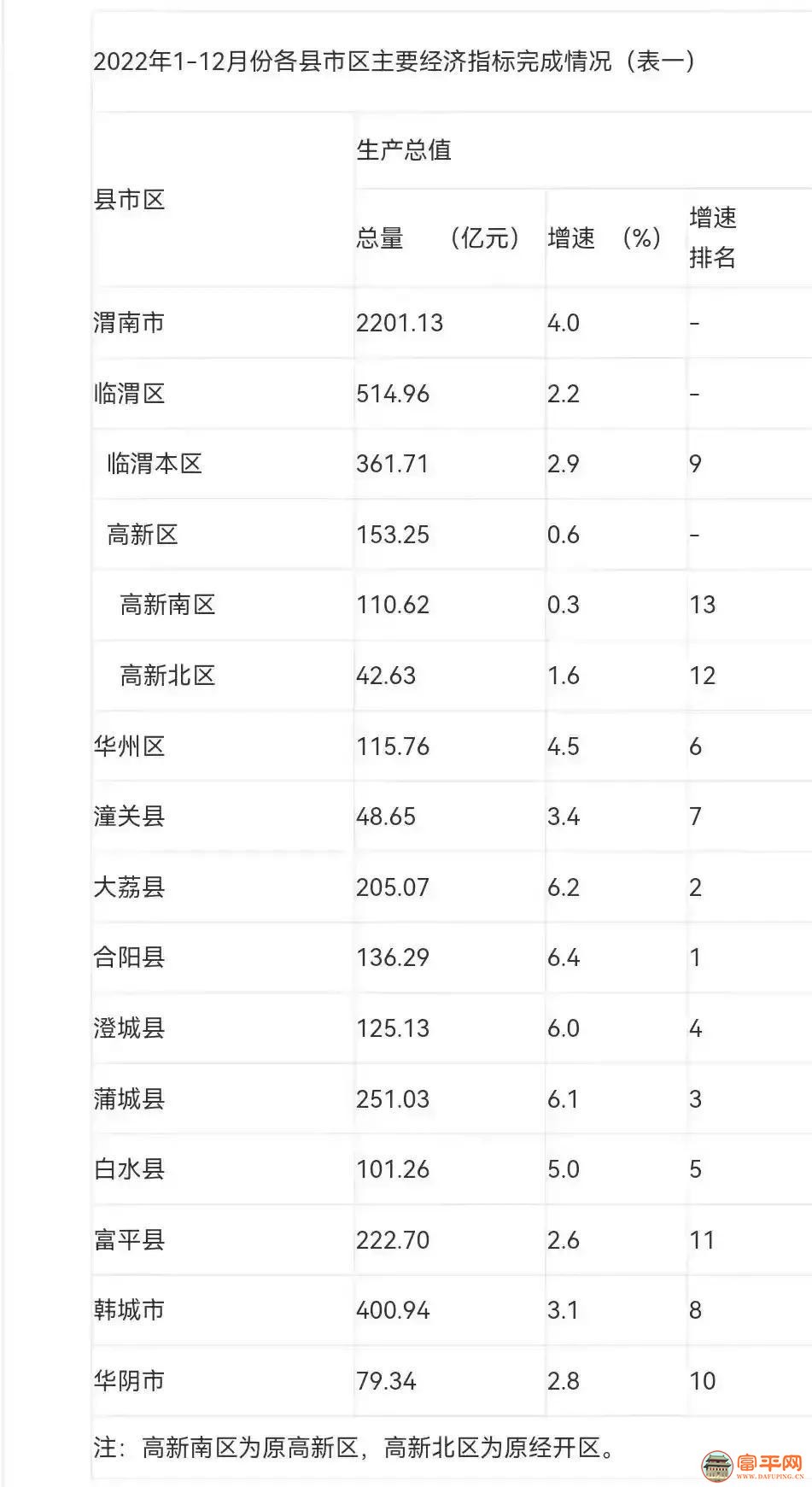Click 合阳县 growth ranking 1
The image size is (812, 1487).
click(x=695, y=957)
